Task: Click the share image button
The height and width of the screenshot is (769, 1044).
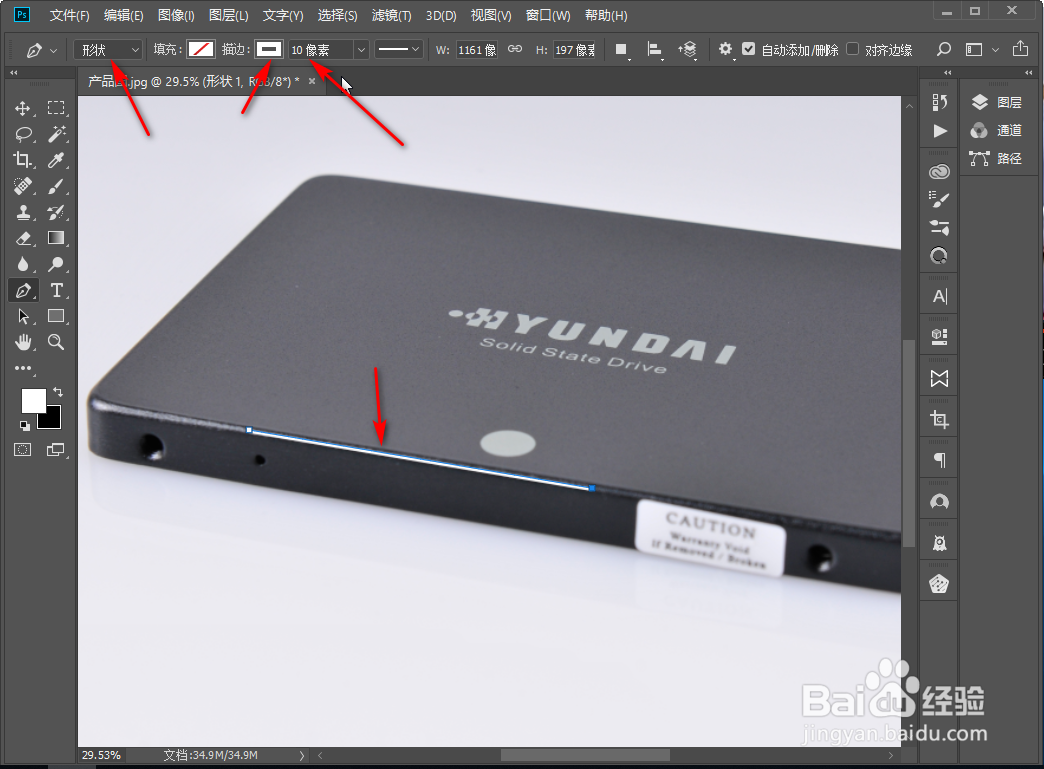Action: [x=1020, y=49]
